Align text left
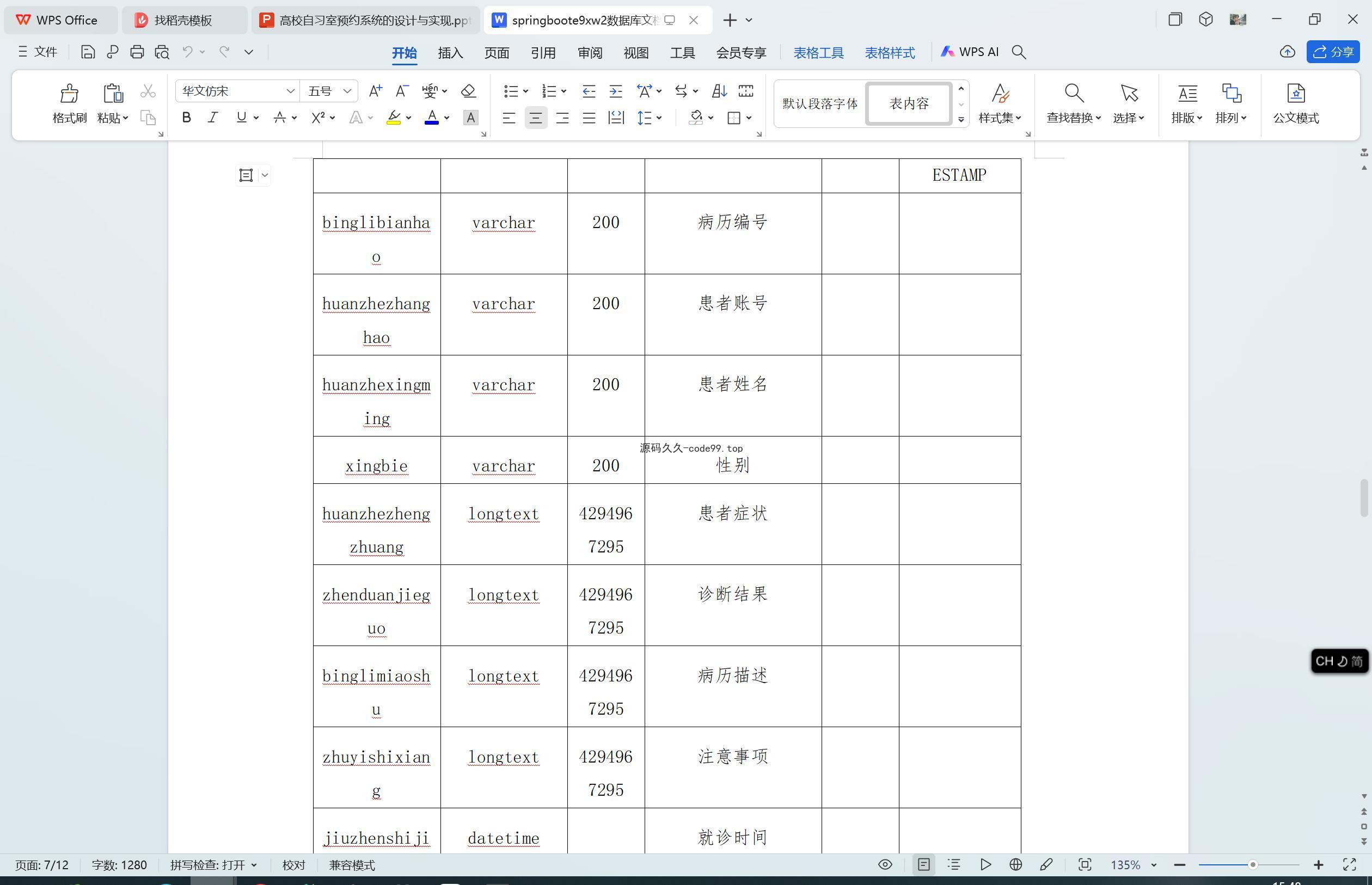Viewport: 1372px width, 885px height. 509,118
